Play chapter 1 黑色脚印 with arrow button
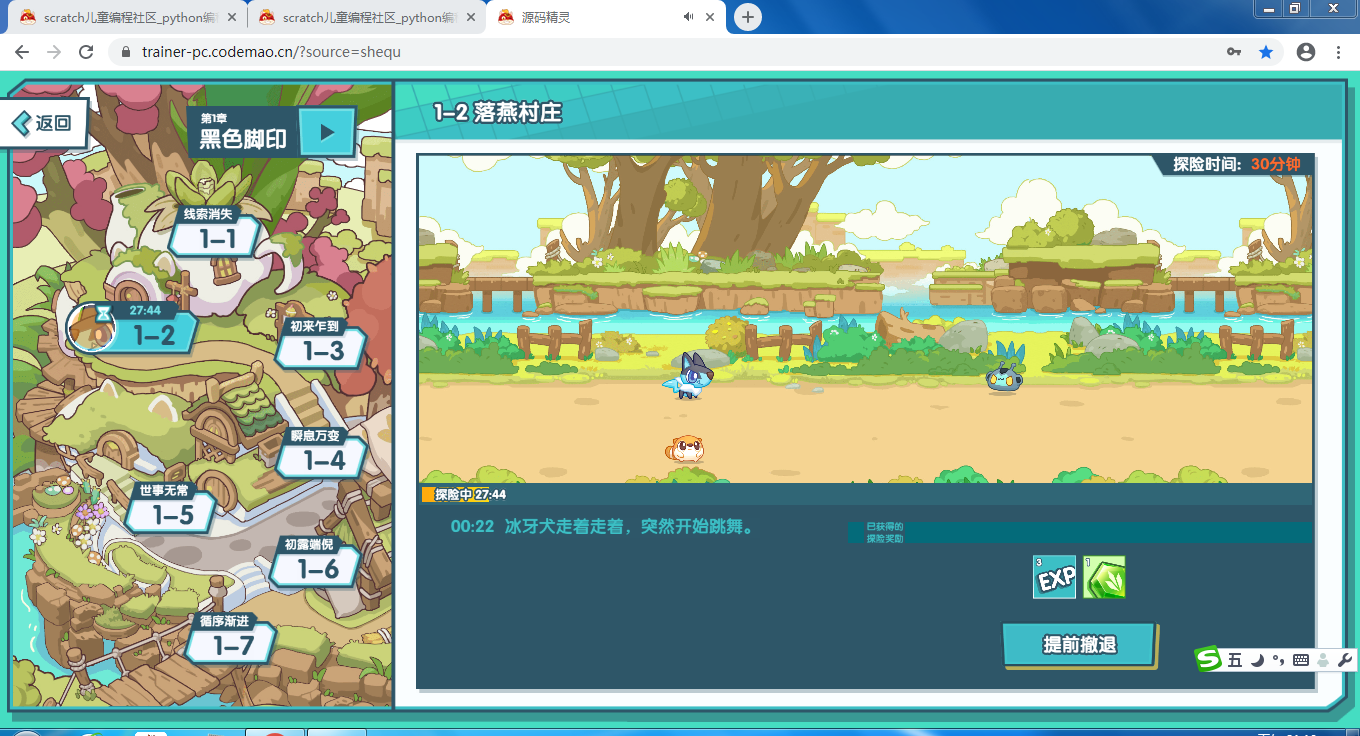Screen dimensions: 1360x736 click(326, 132)
